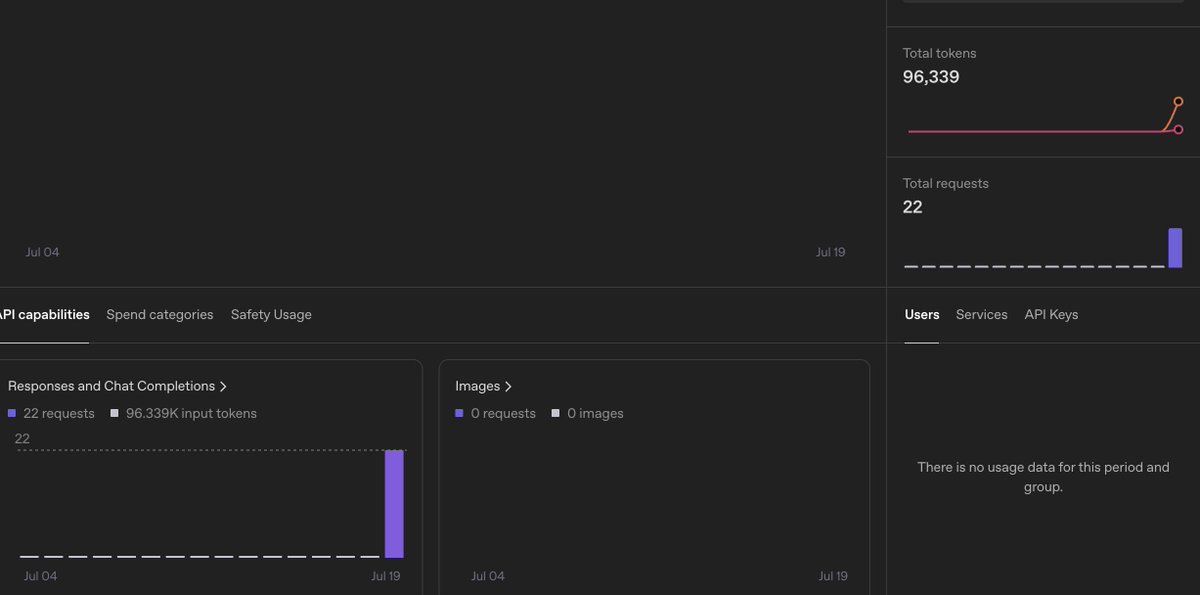The width and height of the screenshot is (1200, 595).
Task: Click the 22 axis label in Chat Completions chart
Action: point(22,439)
